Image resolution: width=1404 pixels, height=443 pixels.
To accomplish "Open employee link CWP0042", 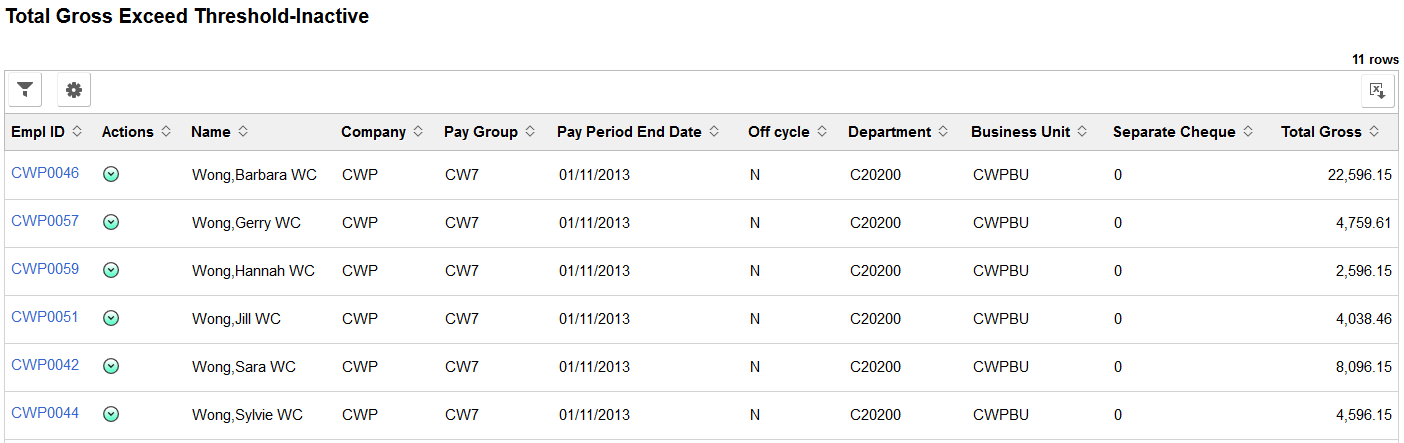I will tap(45, 365).
